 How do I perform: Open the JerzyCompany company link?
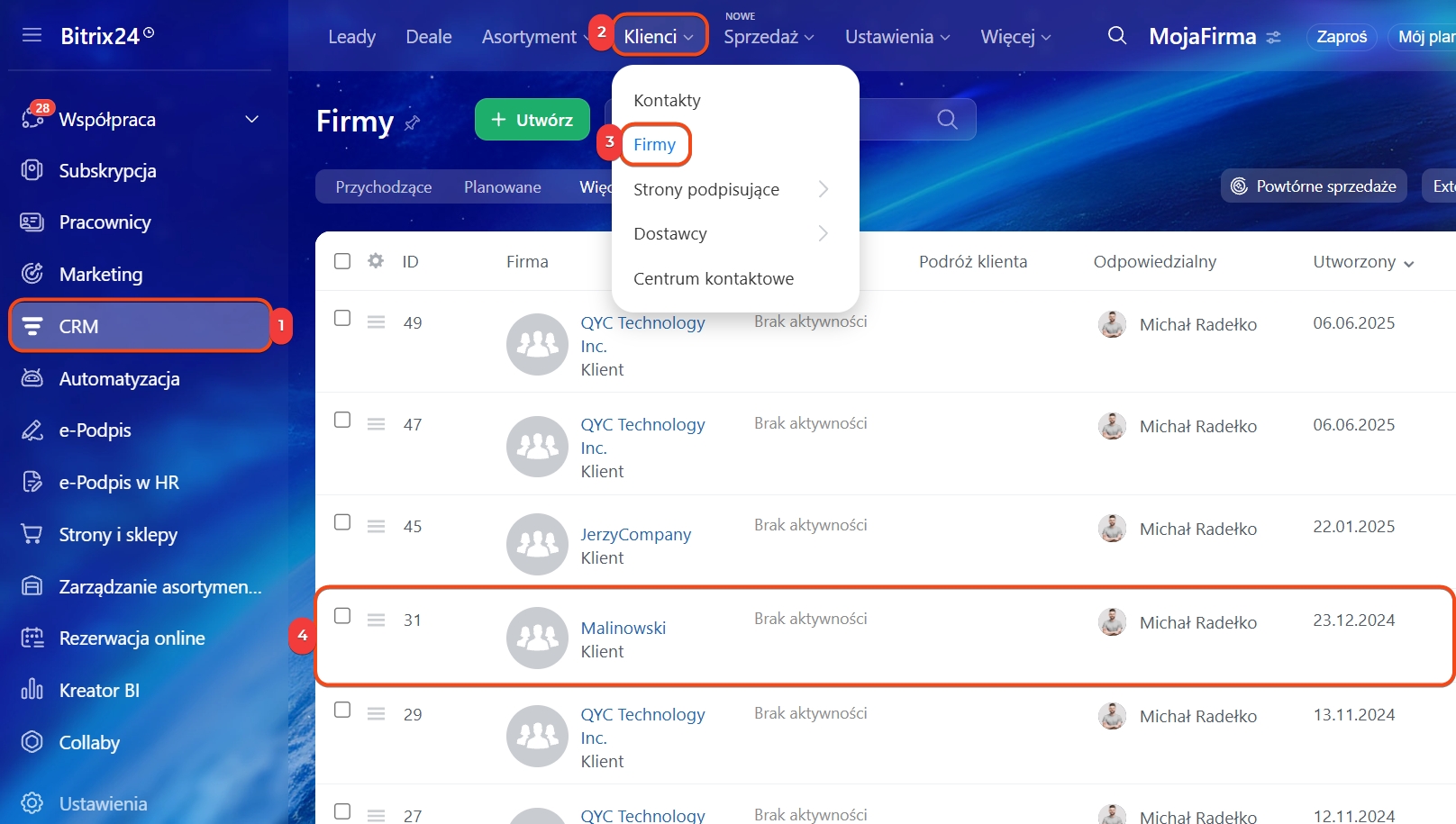(x=636, y=534)
